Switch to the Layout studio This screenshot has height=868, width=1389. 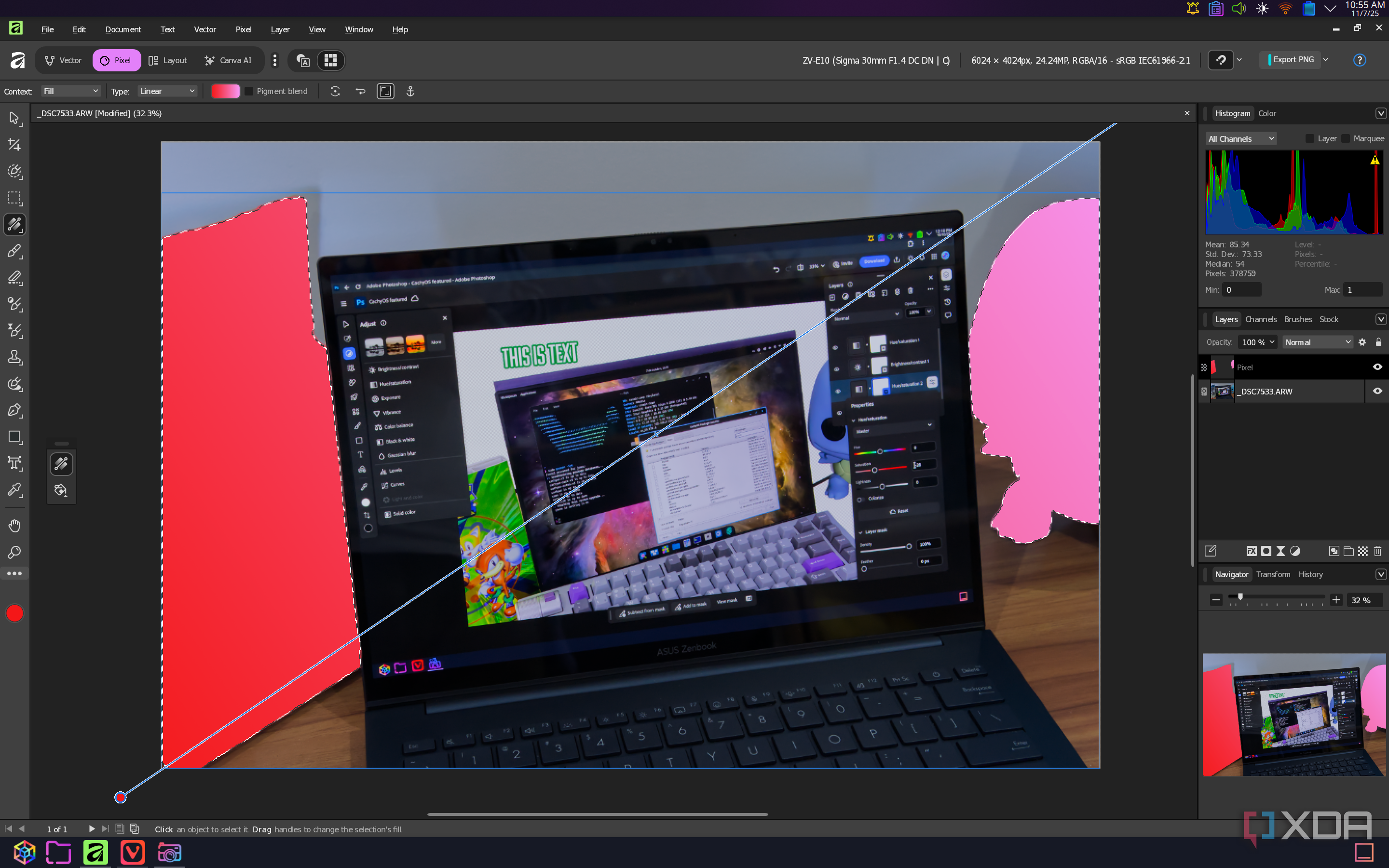[168, 60]
